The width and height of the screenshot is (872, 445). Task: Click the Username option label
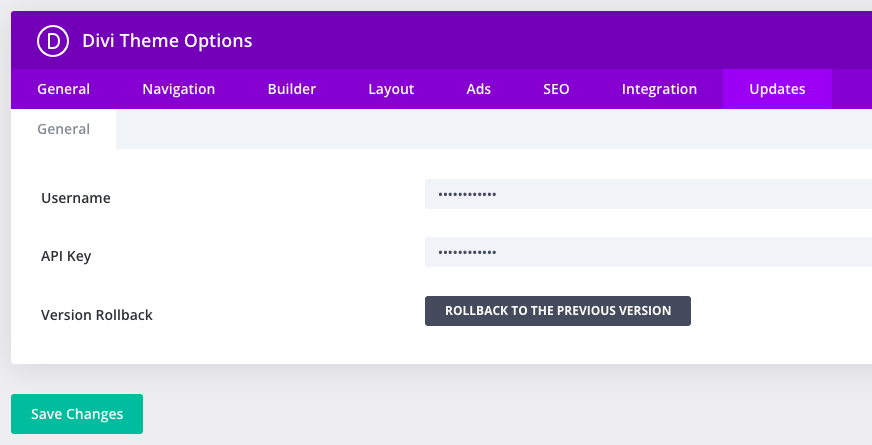click(76, 198)
